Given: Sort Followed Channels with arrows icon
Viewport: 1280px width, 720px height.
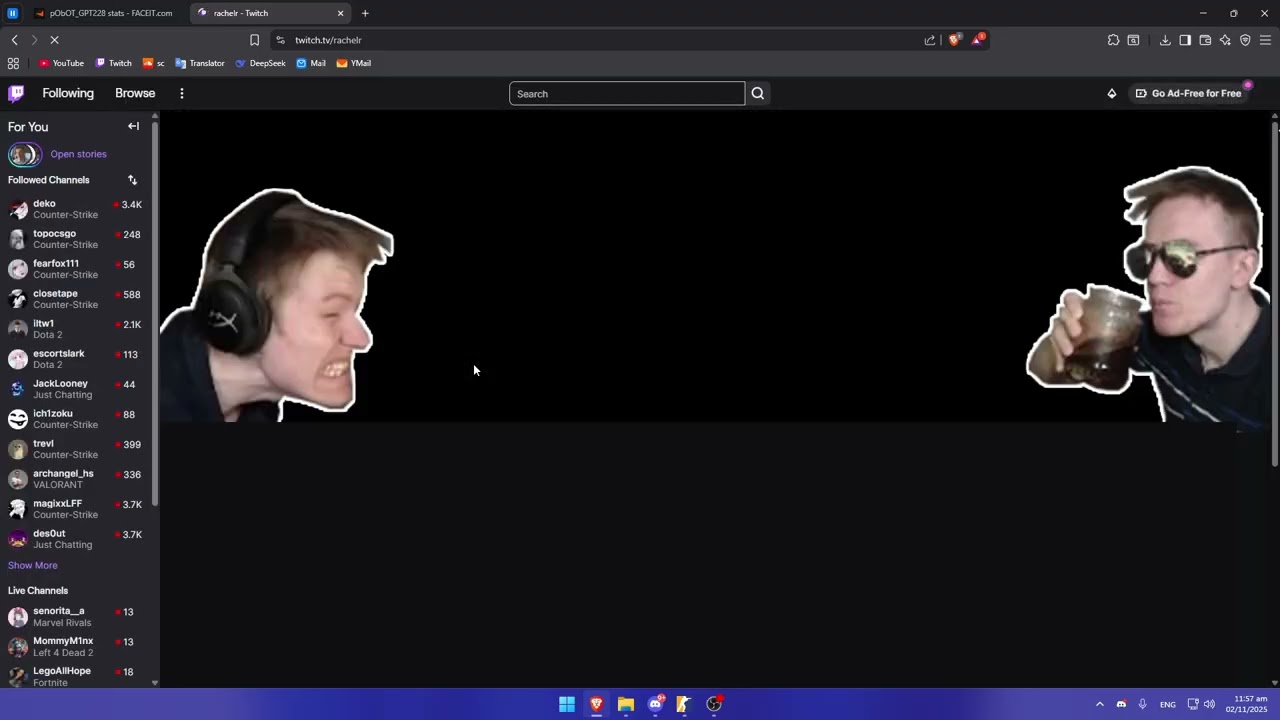Looking at the screenshot, I should [x=132, y=180].
